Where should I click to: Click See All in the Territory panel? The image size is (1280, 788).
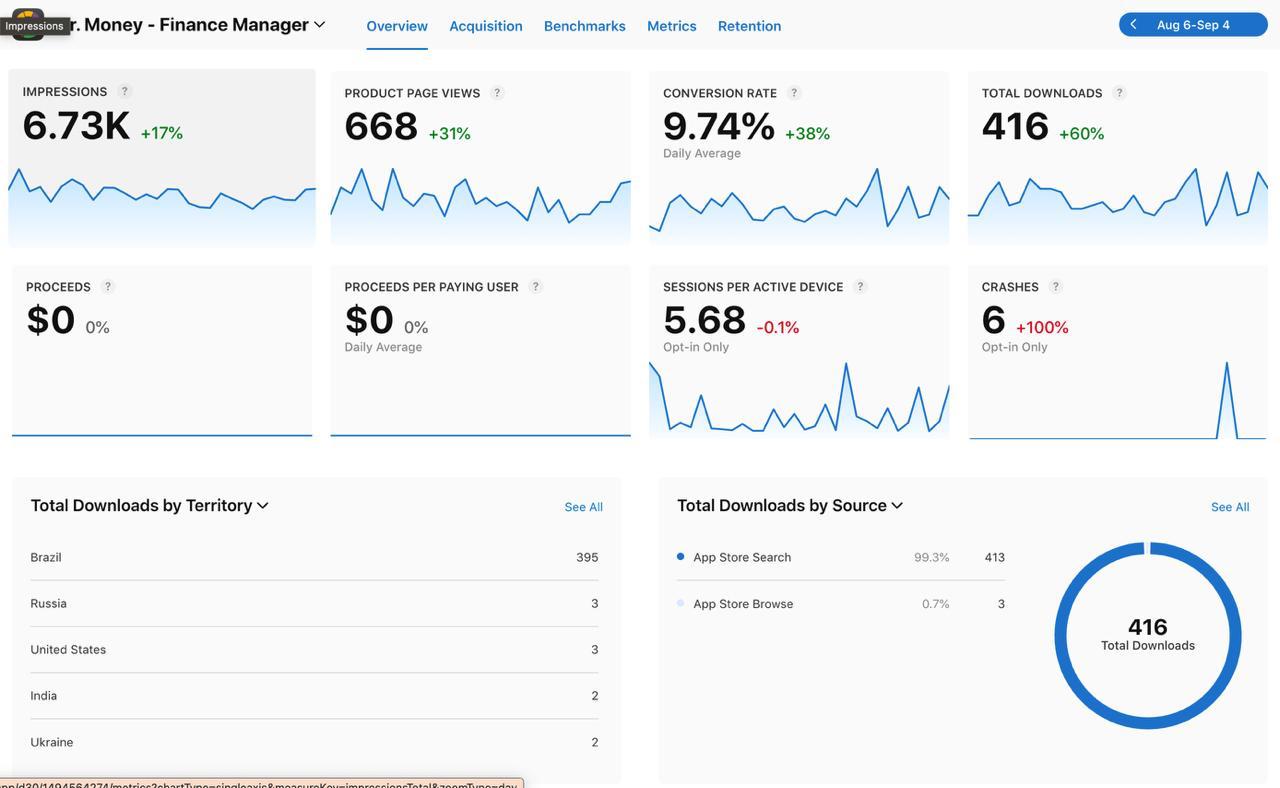coord(583,507)
